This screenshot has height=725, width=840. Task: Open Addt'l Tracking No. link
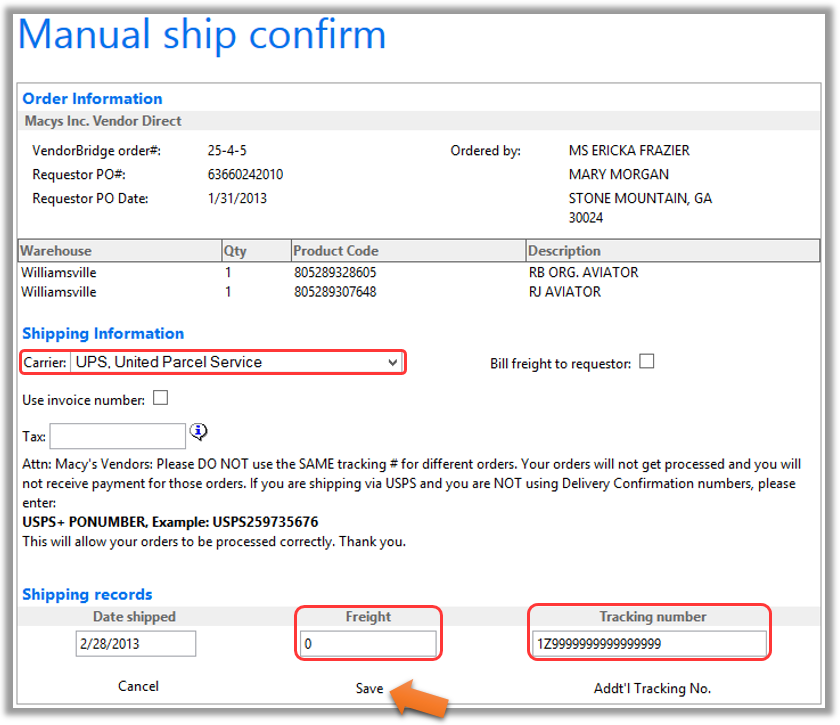pos(652,688)
